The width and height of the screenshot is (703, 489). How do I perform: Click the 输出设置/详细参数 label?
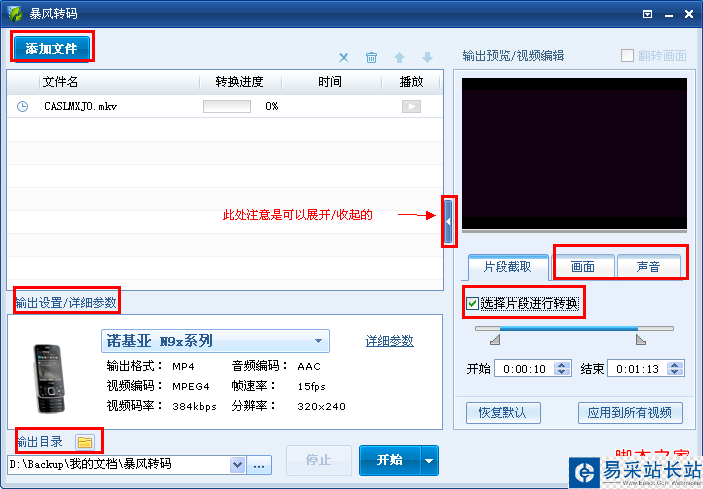tap(66, 303)
